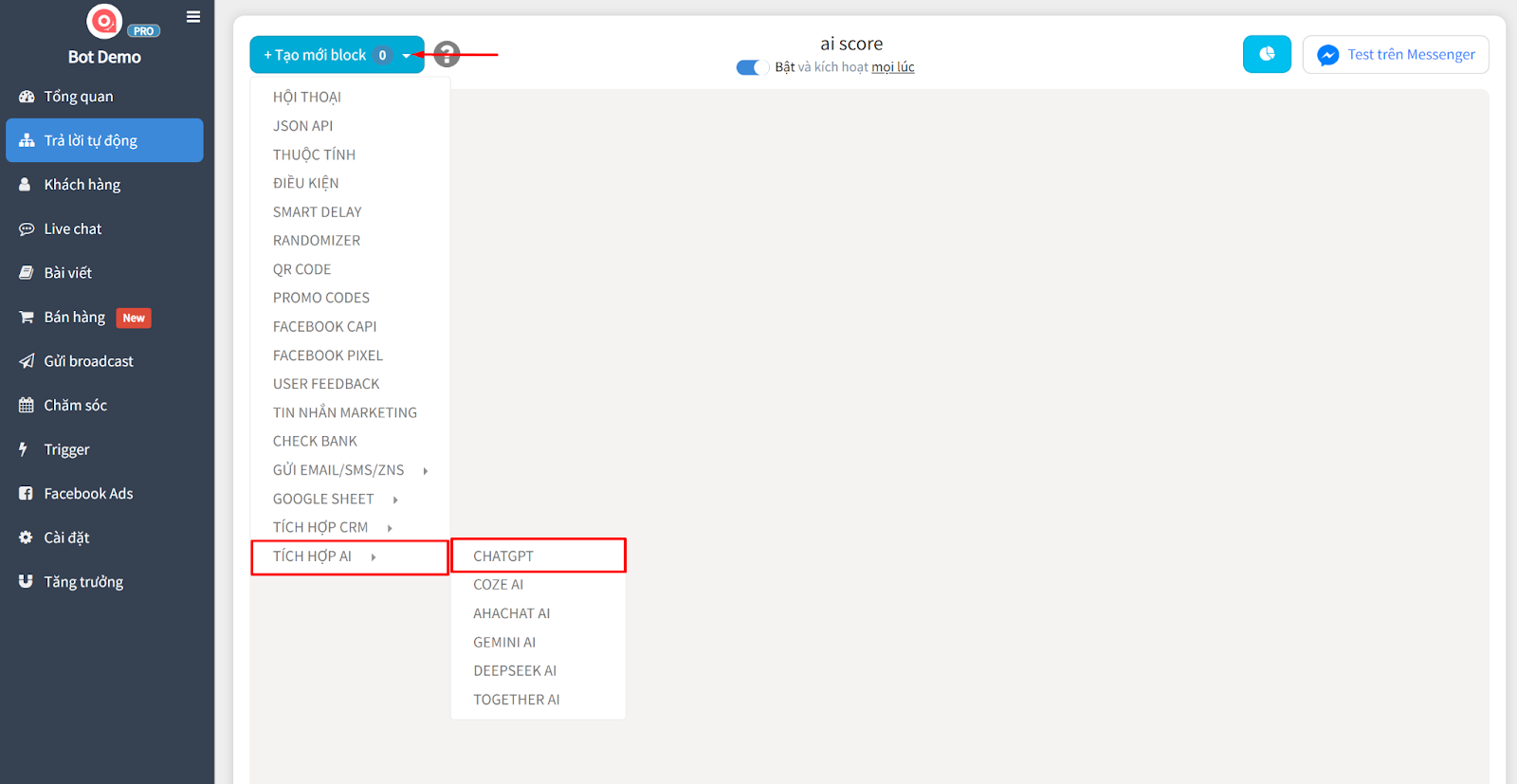Toggle the hamburger sidebar menu icon
Viewport: 1517px width, 784px height.
point(193,17)
